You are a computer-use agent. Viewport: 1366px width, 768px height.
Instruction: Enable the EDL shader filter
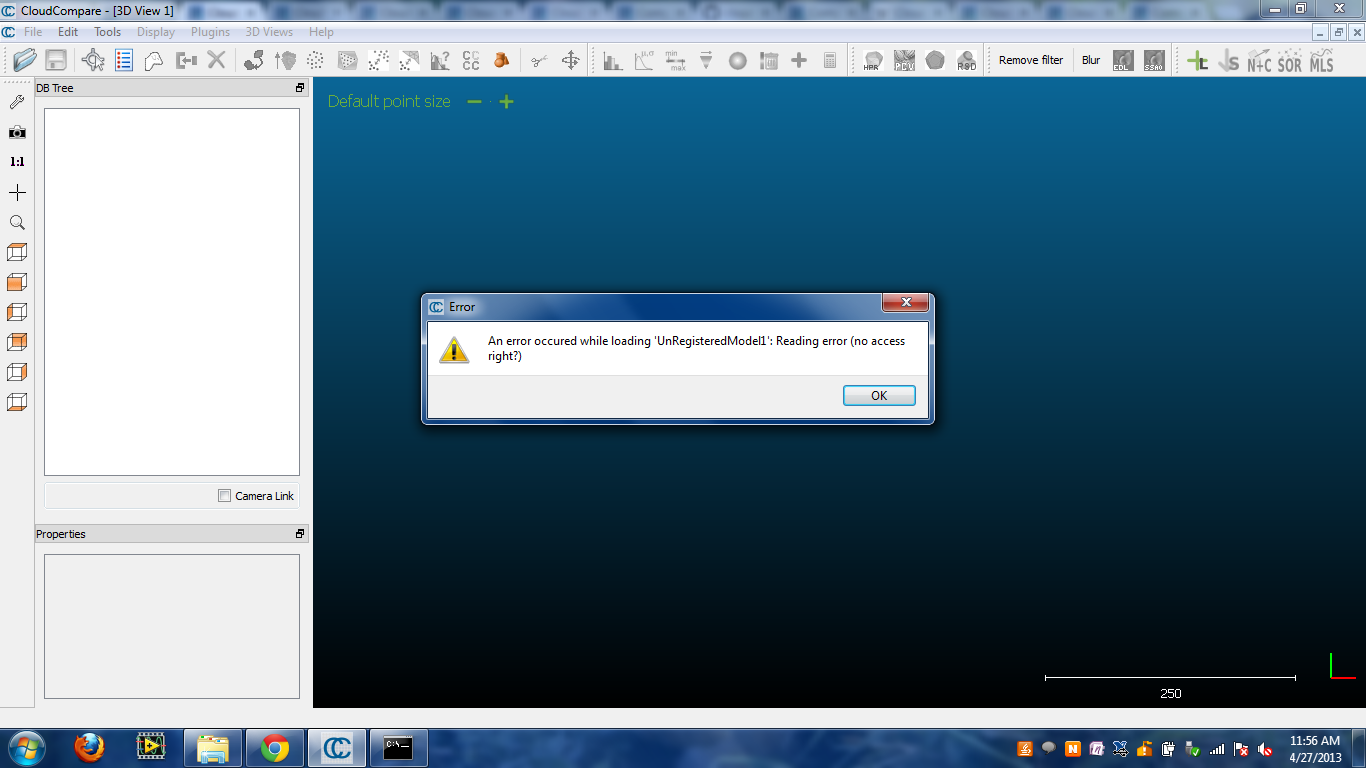pos(1121,60)
